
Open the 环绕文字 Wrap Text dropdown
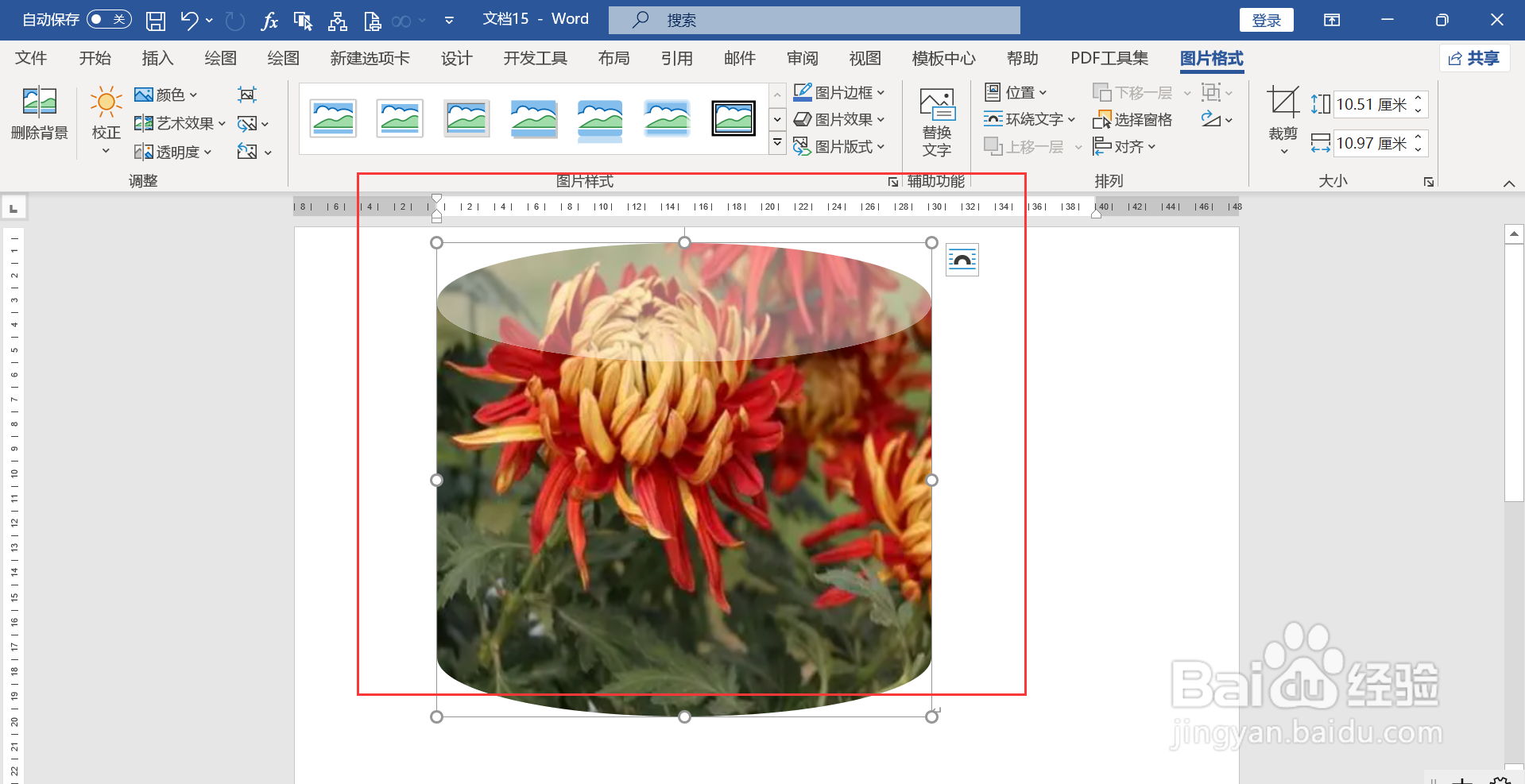pyautogui.click(x=1029, y=119)
